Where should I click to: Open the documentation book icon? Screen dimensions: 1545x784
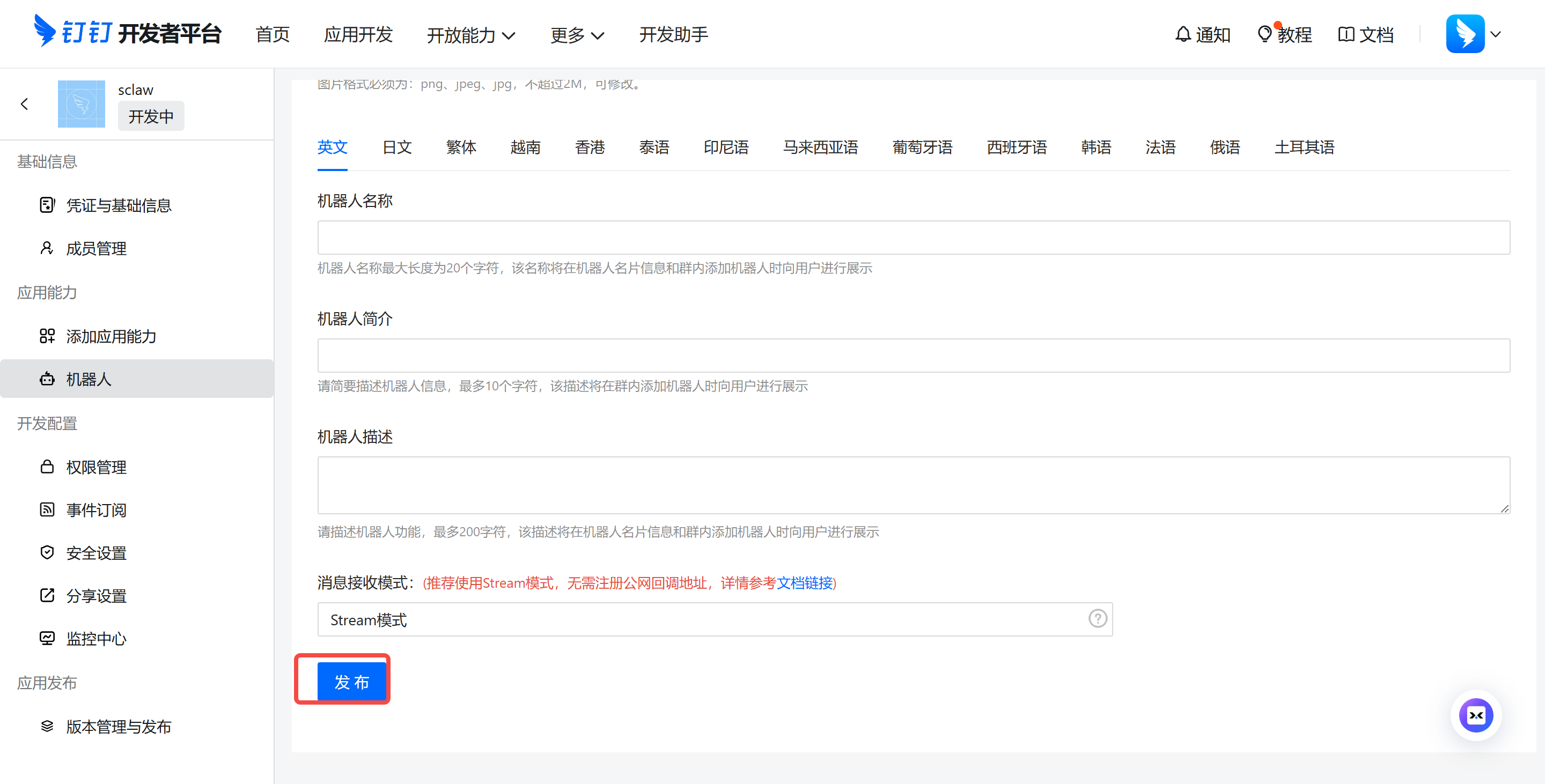tap(1346, 35)
